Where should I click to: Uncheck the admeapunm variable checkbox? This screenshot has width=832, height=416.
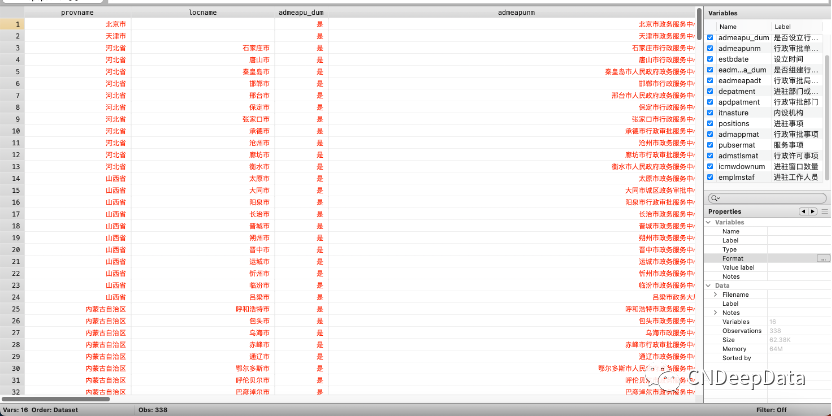(x=710, y=48)
